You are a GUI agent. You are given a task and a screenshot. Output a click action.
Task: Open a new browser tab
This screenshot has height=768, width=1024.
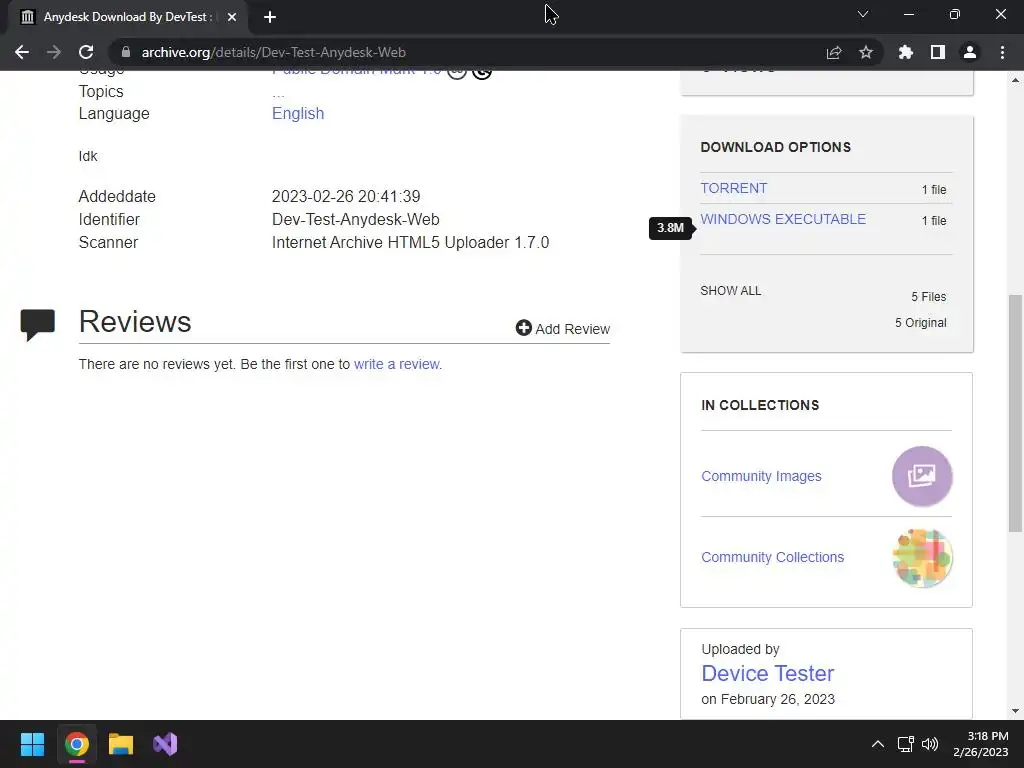tap(270, 17)
